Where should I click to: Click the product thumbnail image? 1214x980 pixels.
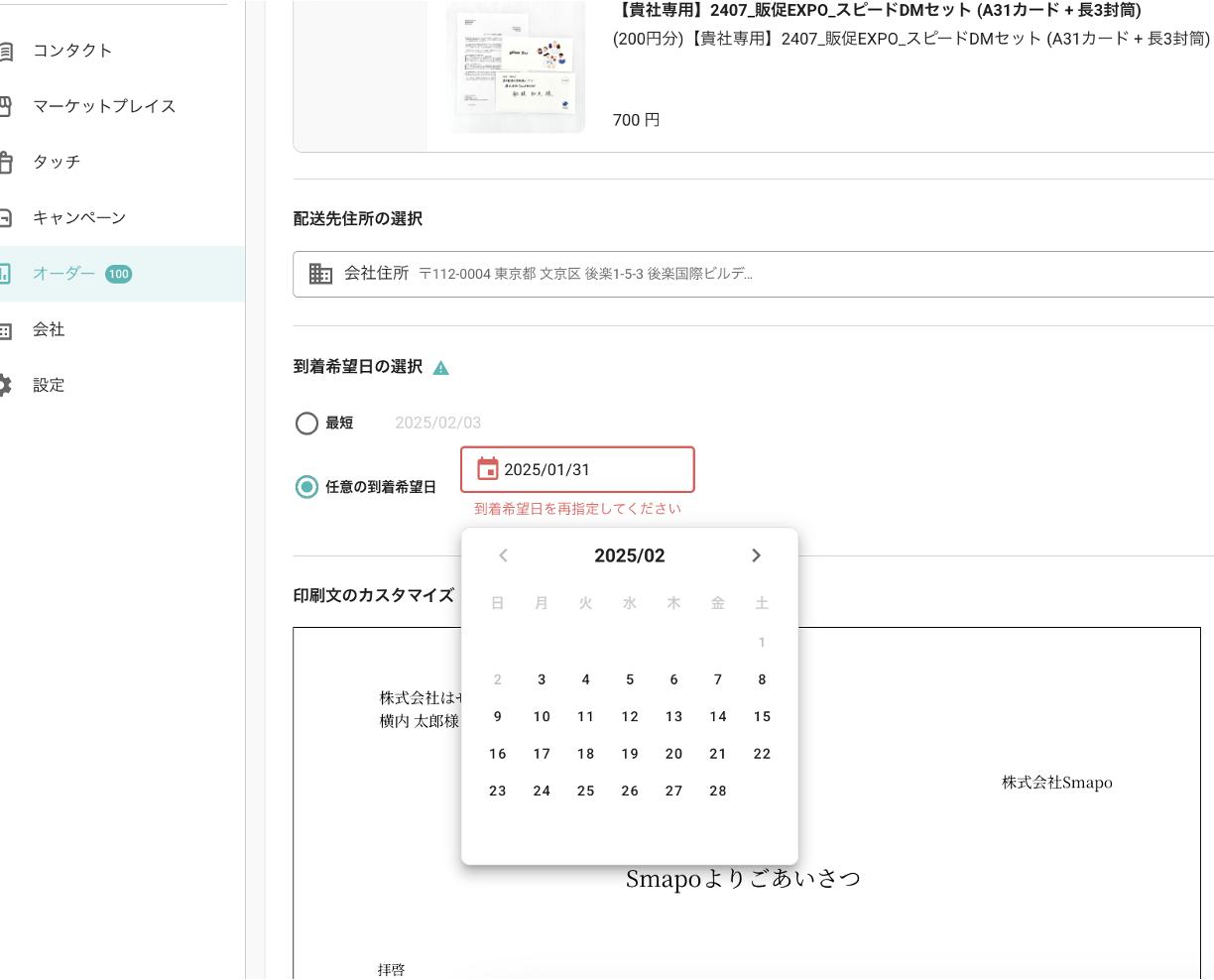point(516,67)
